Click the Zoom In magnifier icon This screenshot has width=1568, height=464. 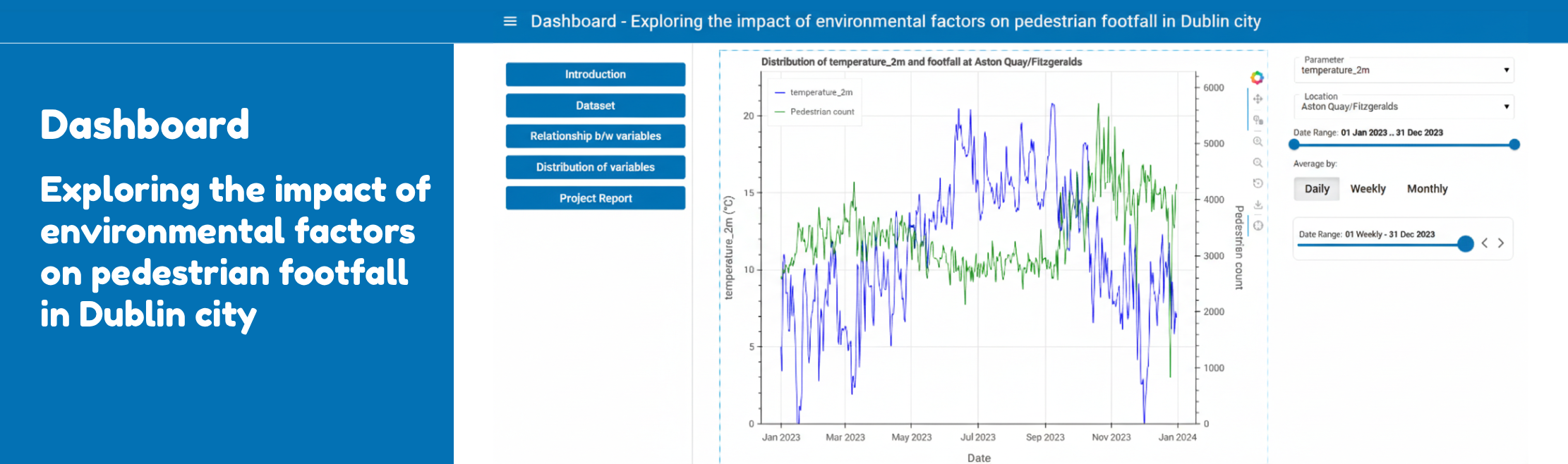click(1258, 141)
